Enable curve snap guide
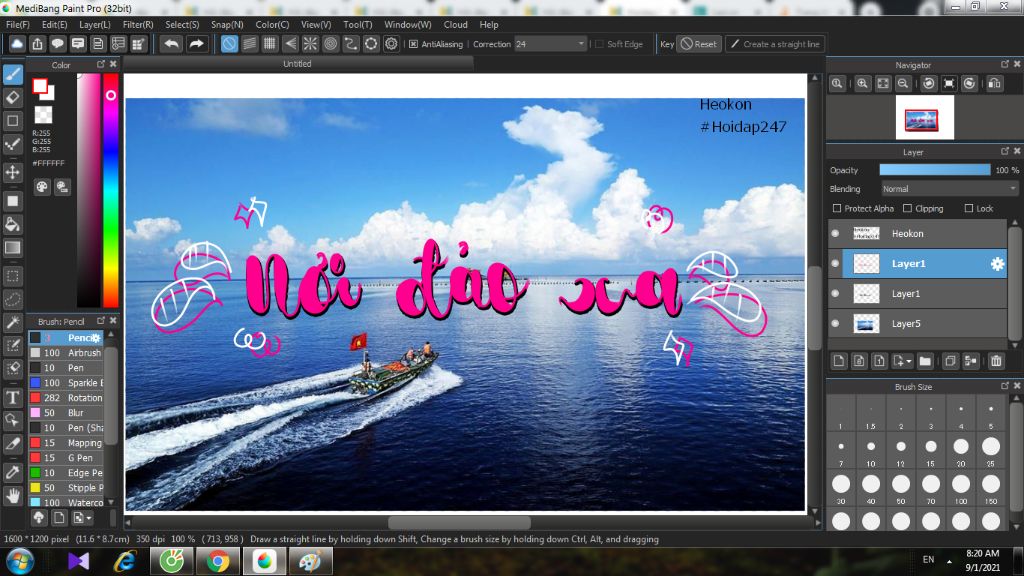 coord(351,44)
